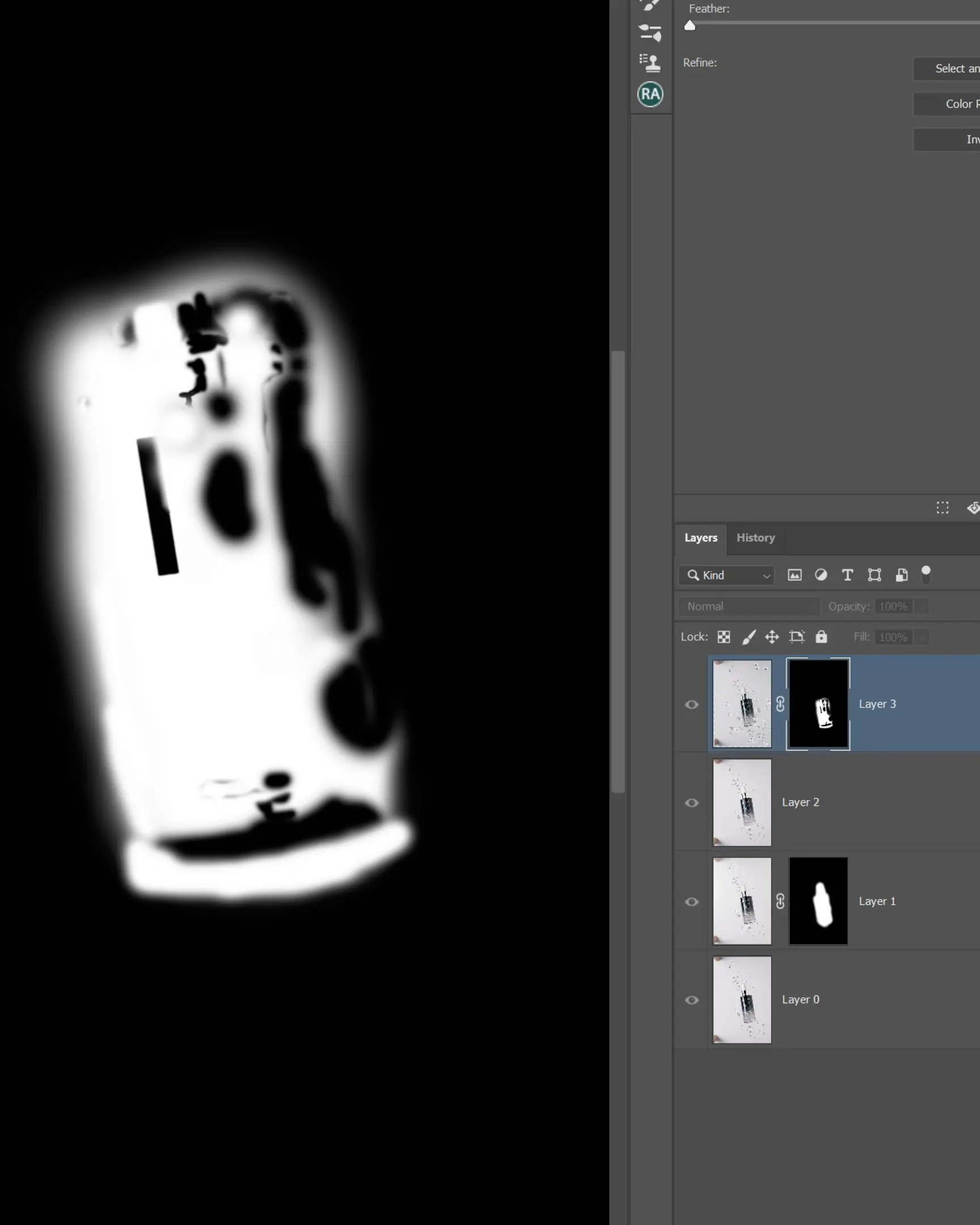Click the Select and Mask button
Screen dimensions: 980x1225
955,68
